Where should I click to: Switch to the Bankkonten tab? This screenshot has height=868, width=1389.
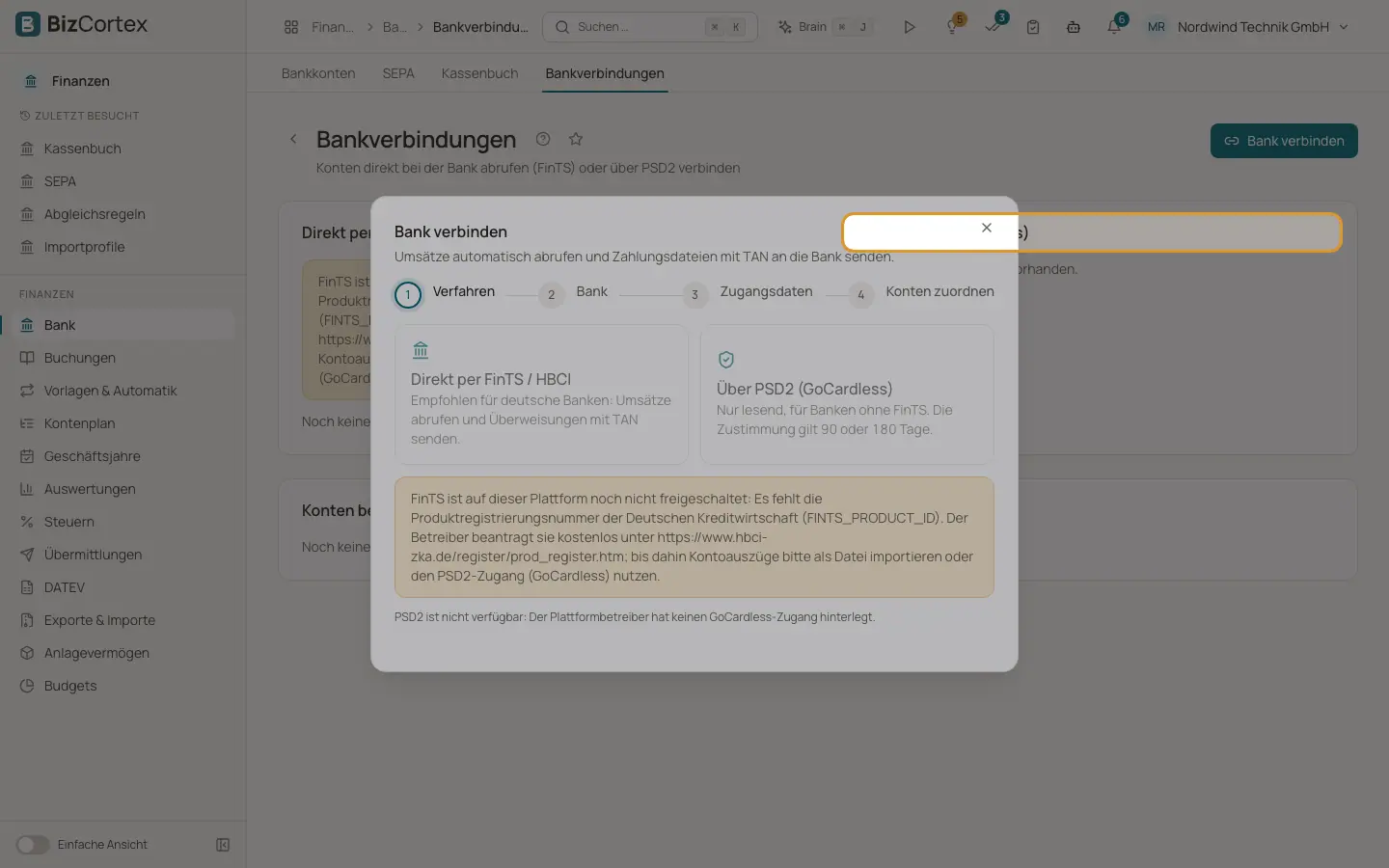[x=318, y=73]
